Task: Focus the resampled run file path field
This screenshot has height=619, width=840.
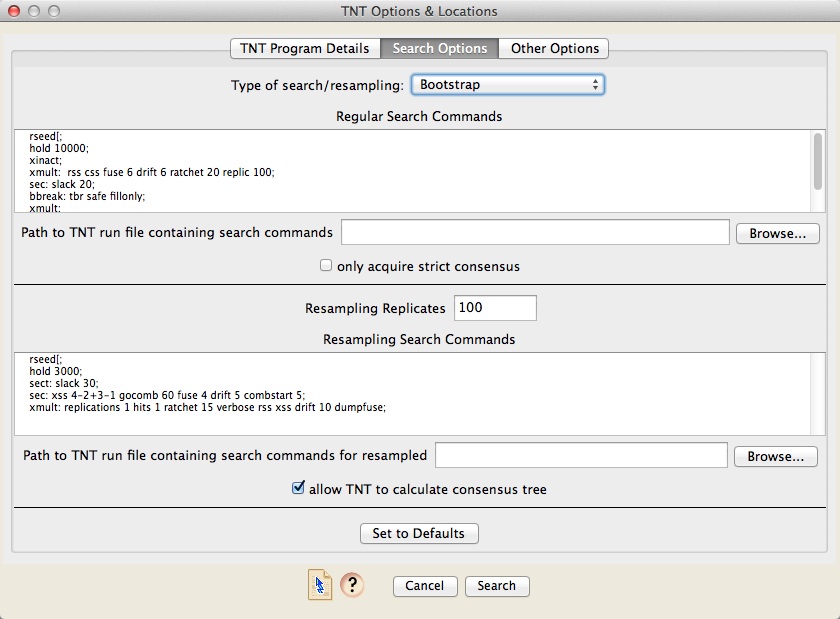Action: (581, 455)
